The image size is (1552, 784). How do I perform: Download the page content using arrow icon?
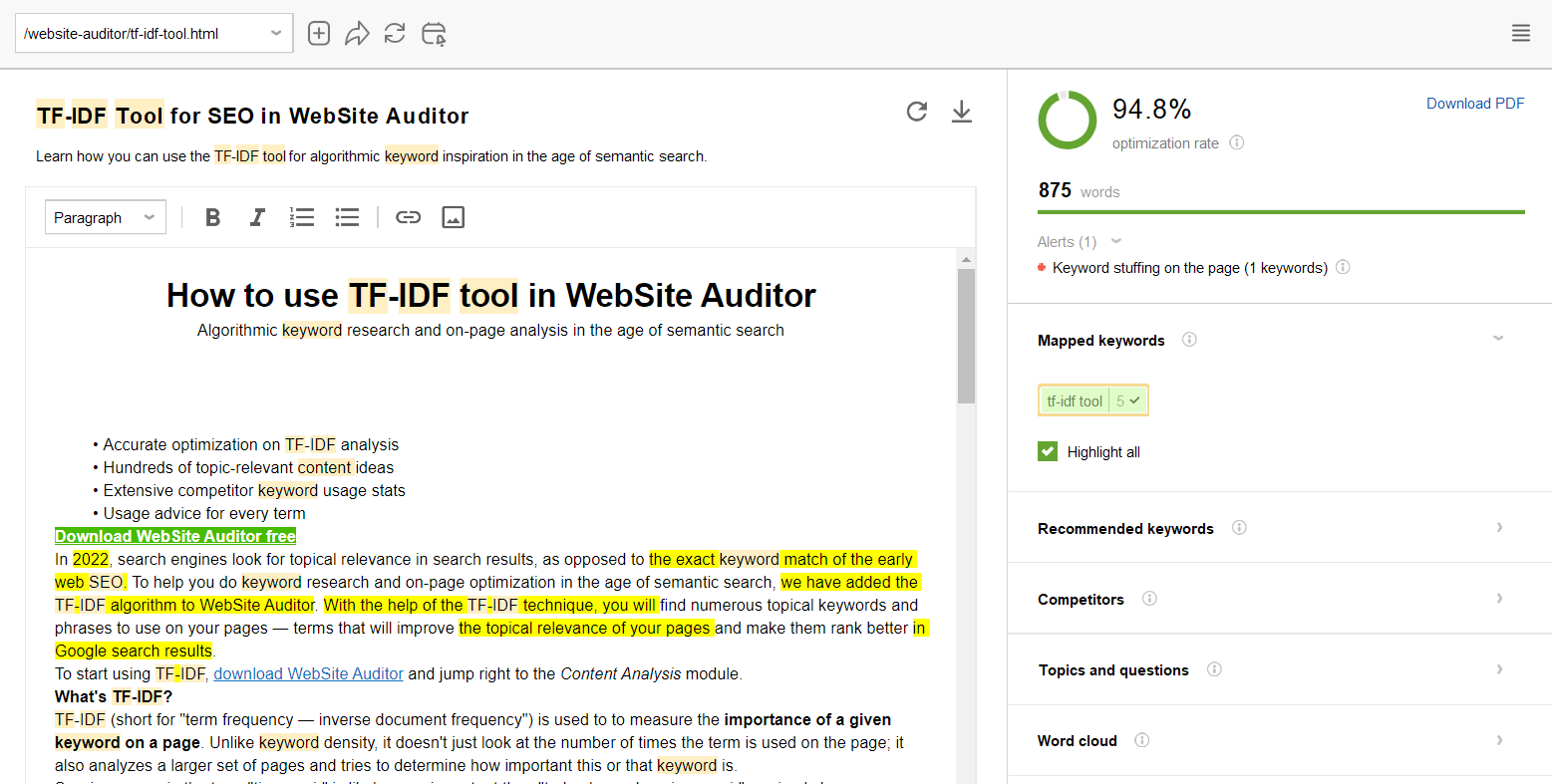tap(961, 112)
